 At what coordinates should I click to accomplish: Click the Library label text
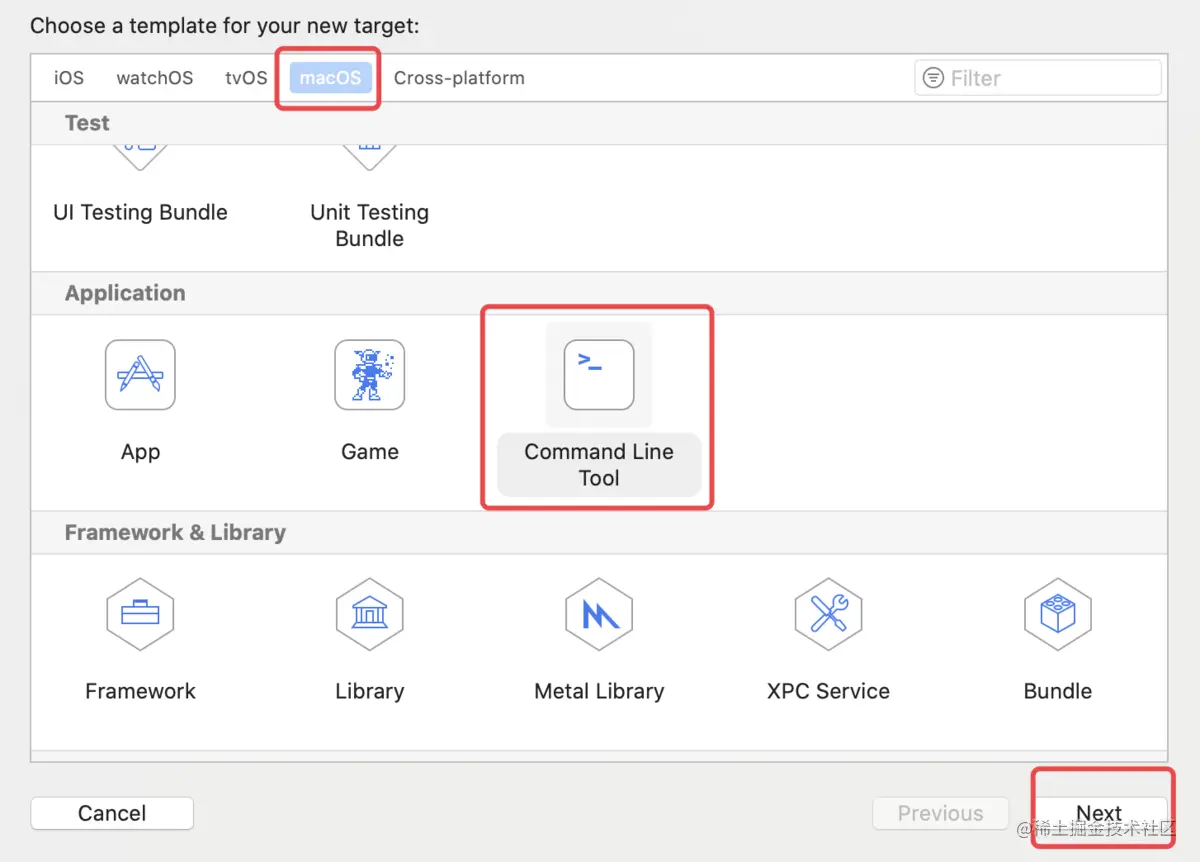(370, 691)
